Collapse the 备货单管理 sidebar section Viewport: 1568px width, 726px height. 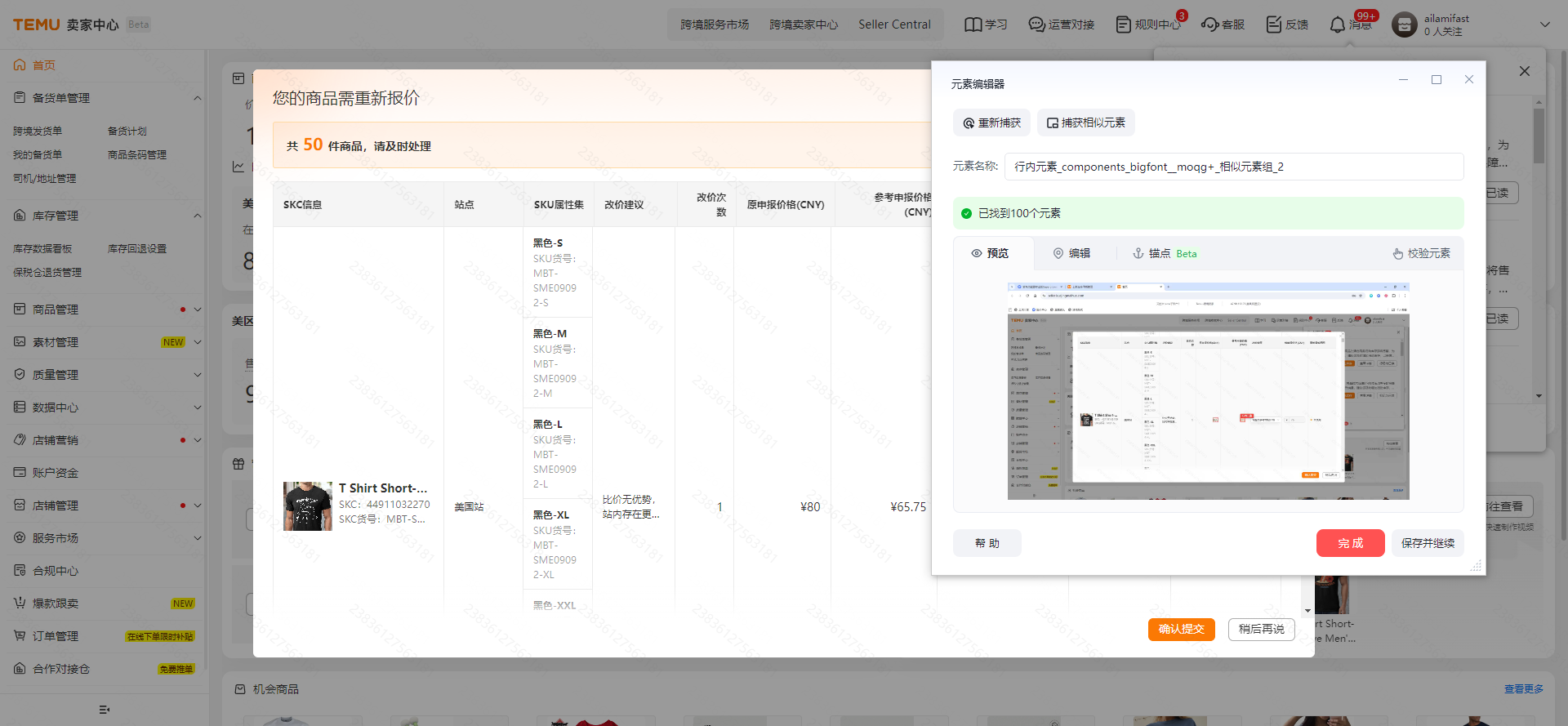(x=197, y=98)
